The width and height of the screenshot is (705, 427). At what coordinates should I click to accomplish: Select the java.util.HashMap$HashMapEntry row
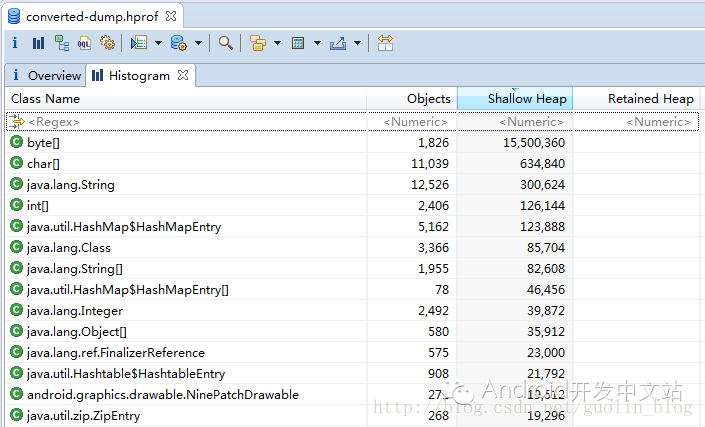352,227
